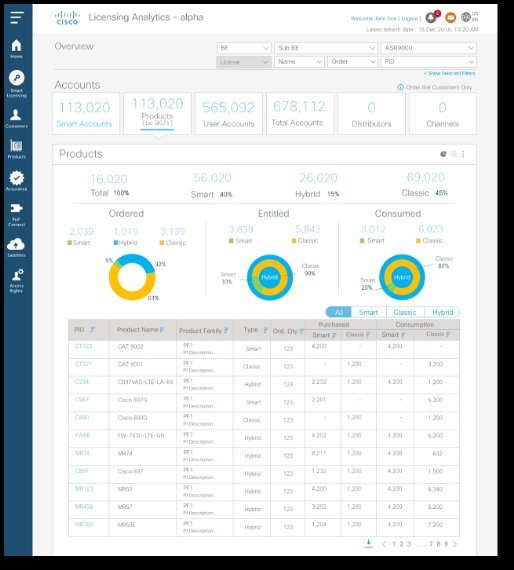Go to page 2 in pagination

pos(401,544)
